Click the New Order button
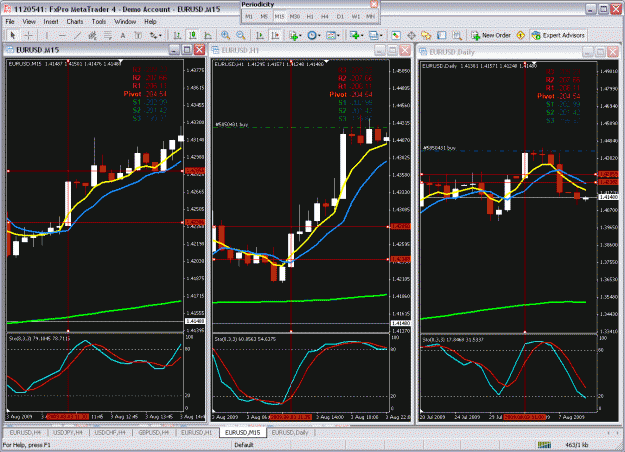 [491, 35]
